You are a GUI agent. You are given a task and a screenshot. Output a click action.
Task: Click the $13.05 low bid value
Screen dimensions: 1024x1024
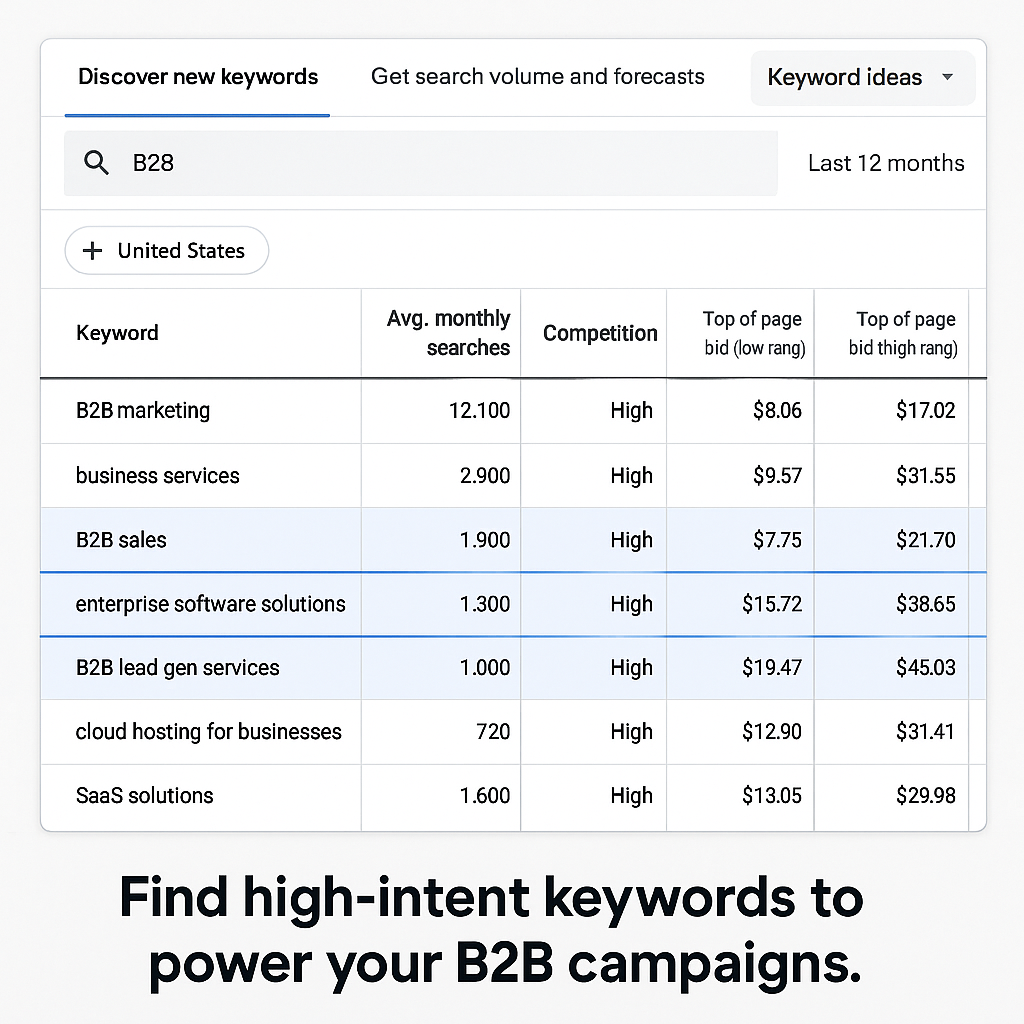(772, 796)
